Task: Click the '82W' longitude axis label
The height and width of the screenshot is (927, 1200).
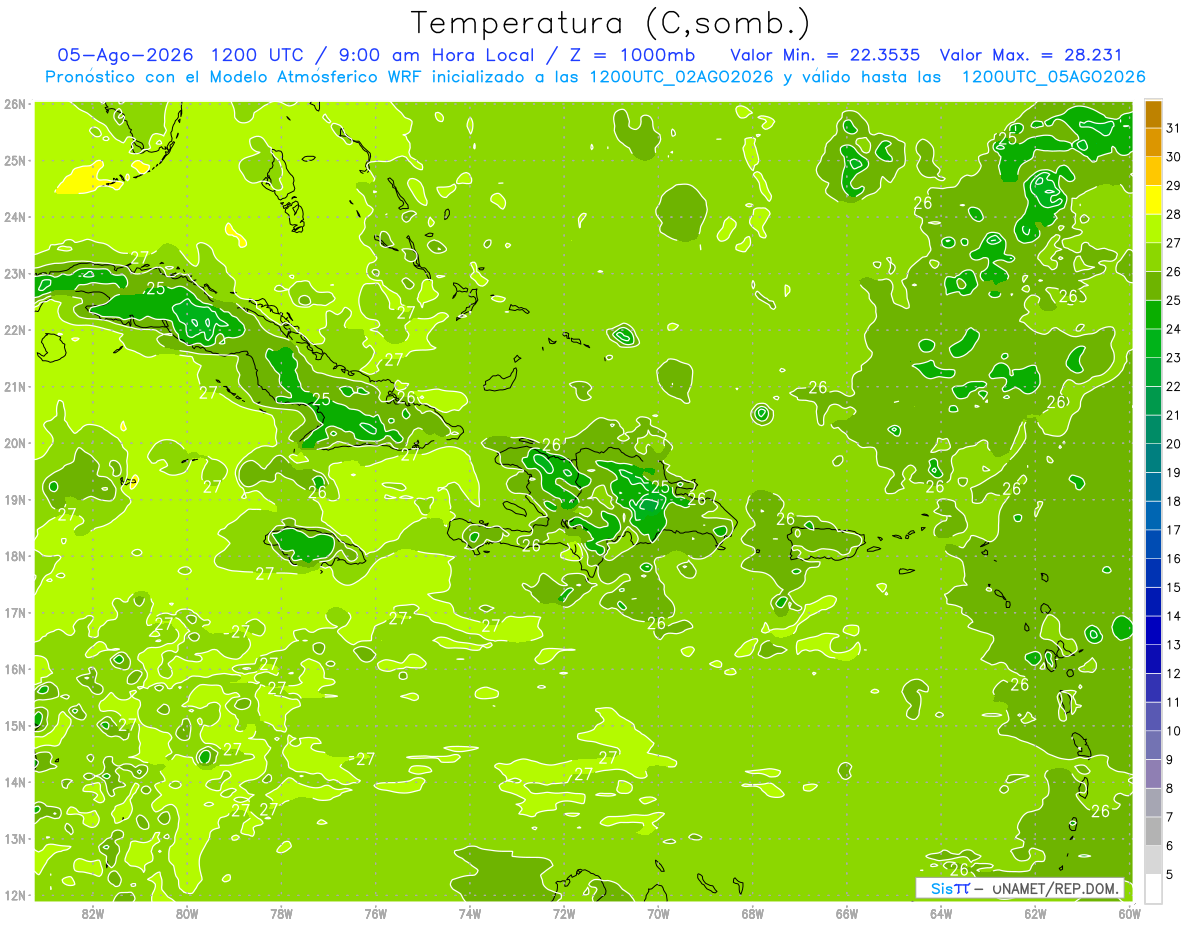Action: (x=93, y=912)
